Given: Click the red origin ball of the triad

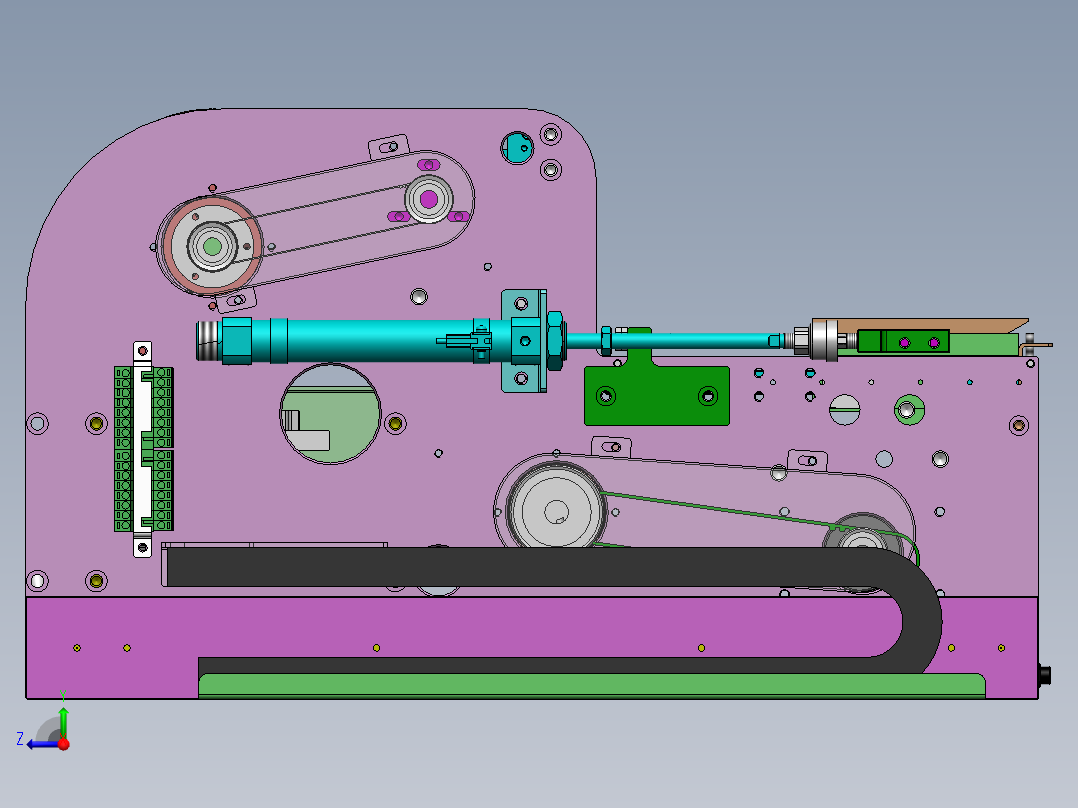Looking at the screenshot, I should click(x=64, y=744).
